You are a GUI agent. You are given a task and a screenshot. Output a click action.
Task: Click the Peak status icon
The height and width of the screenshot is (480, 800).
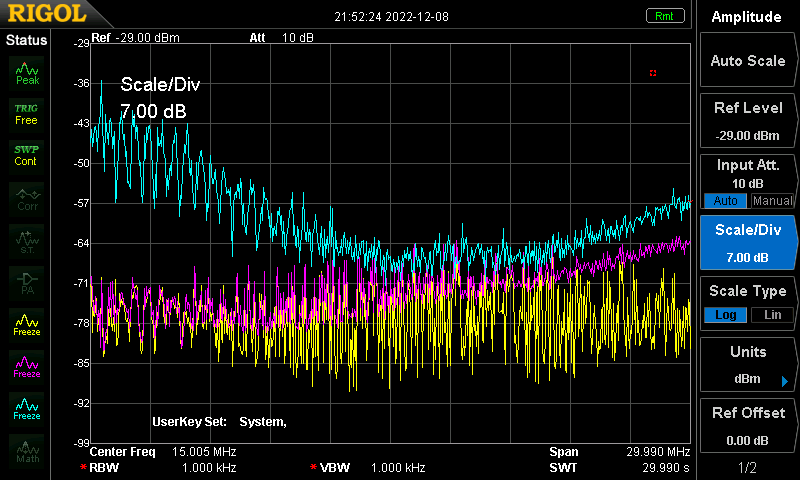click(27, 73)
